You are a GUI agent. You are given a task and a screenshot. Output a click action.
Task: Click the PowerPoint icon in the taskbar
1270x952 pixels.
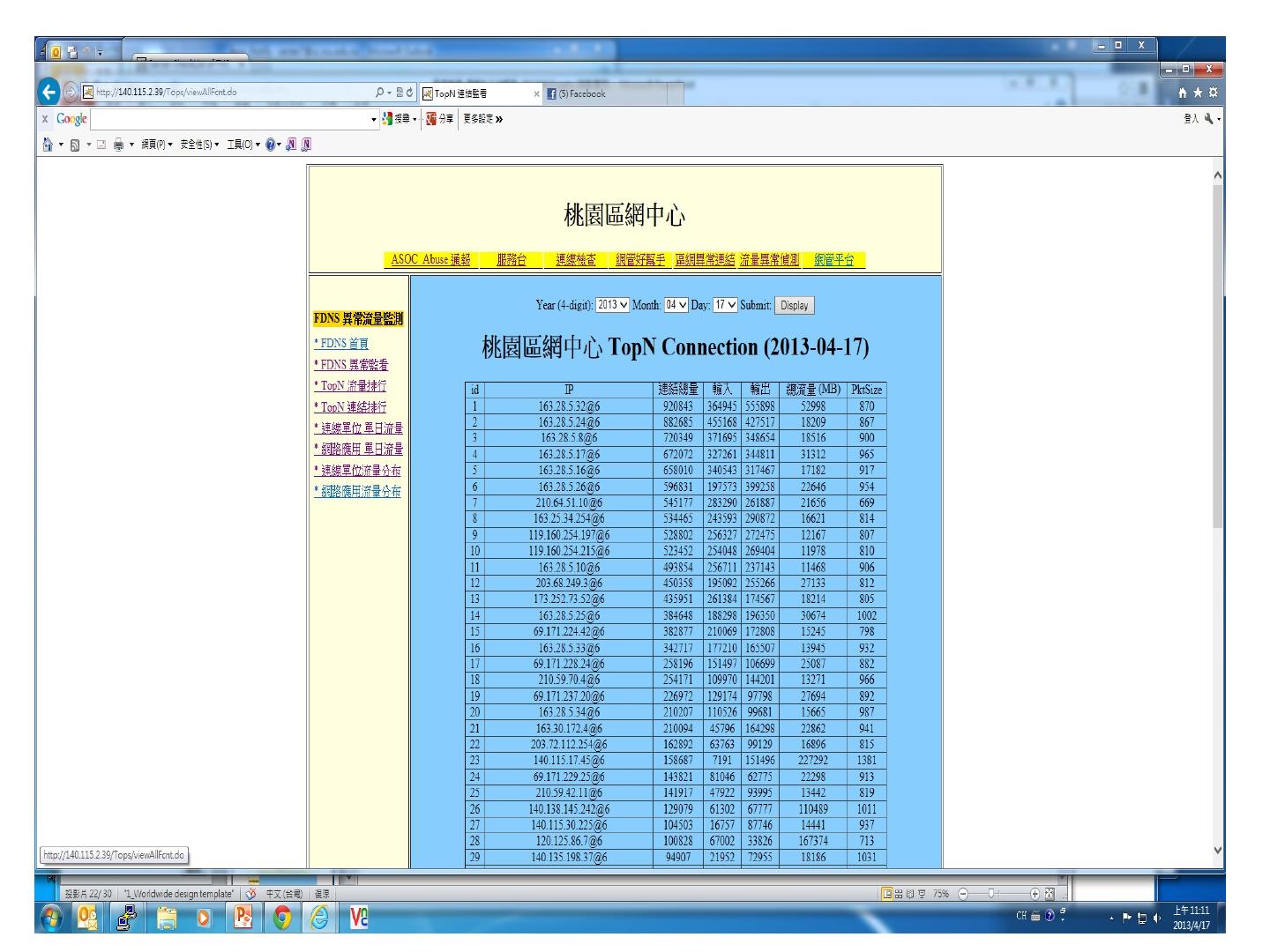pos(242,919)
